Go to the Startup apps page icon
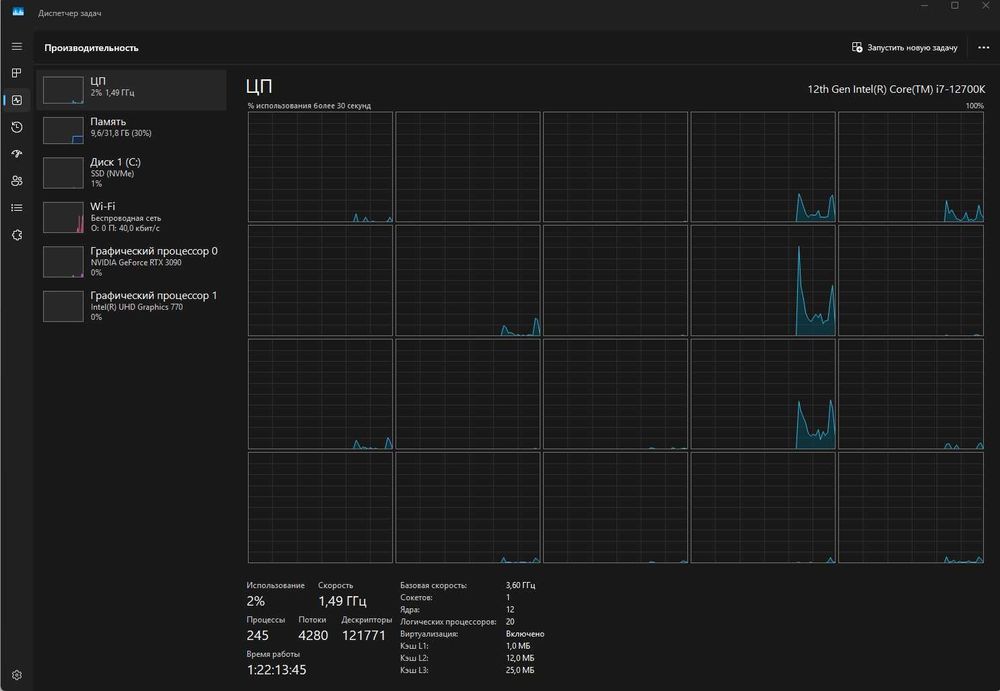Screen dimensions: 1000x691 tap(16, 154)
